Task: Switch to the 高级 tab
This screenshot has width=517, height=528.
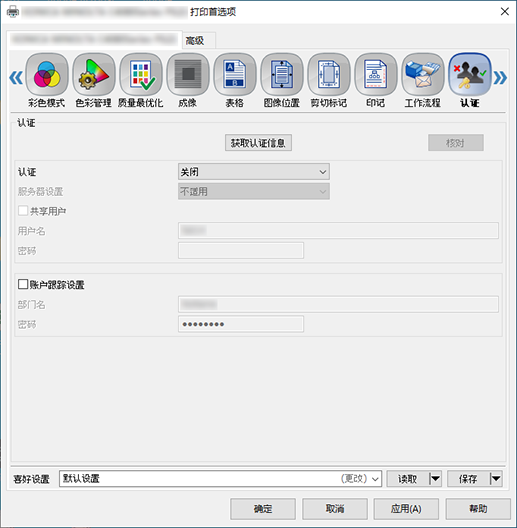Action: point(199,41)
